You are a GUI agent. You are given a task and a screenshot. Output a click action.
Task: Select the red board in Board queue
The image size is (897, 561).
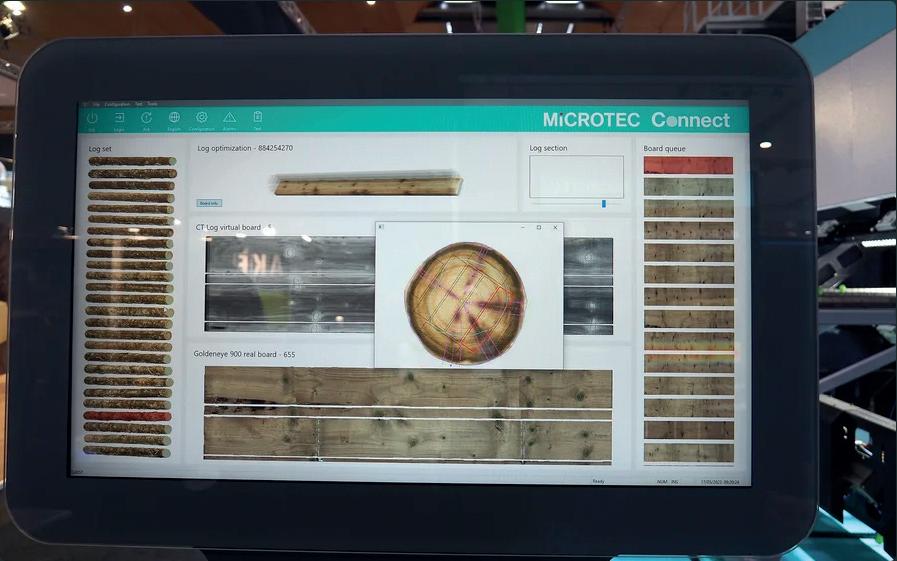(688, 165)
